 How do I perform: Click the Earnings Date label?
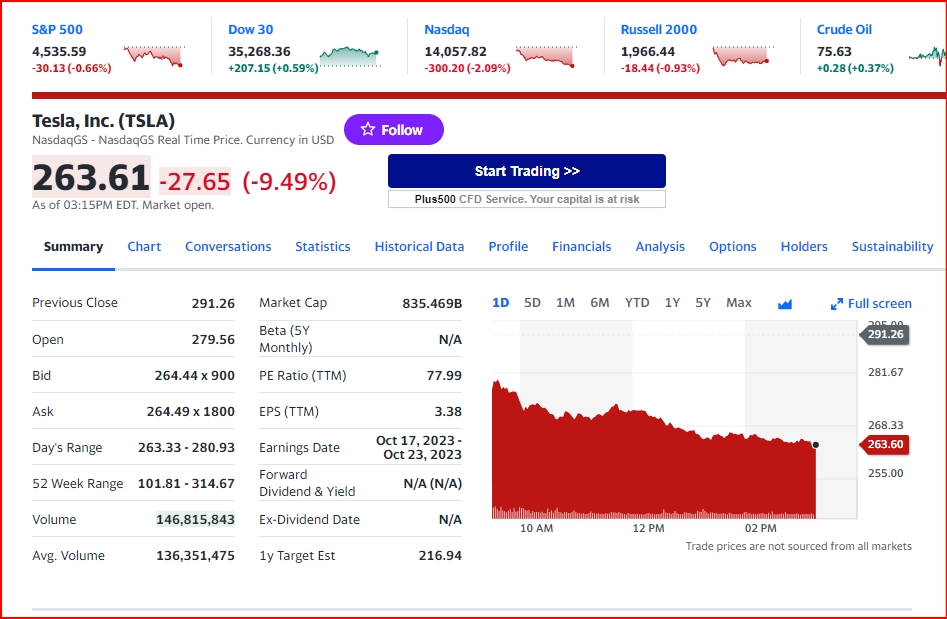[299, 448]
